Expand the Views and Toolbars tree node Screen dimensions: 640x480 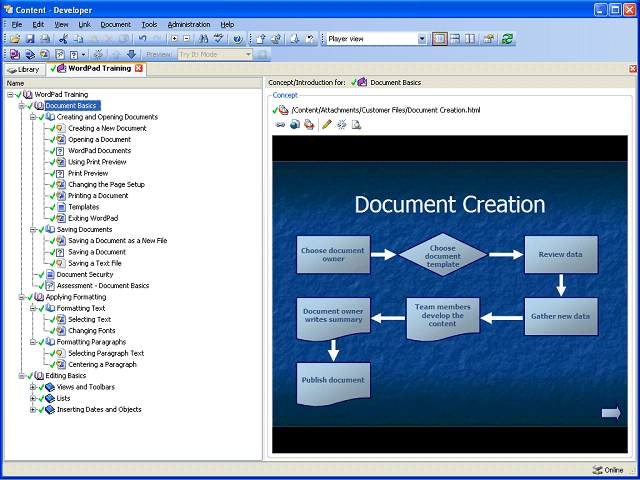point(33,386)
